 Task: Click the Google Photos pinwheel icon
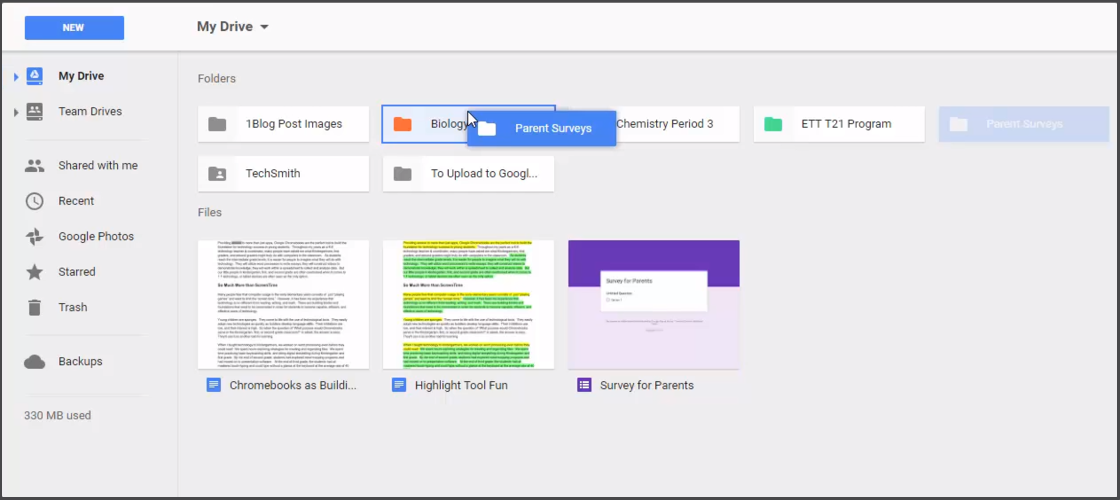pos(34,236)
